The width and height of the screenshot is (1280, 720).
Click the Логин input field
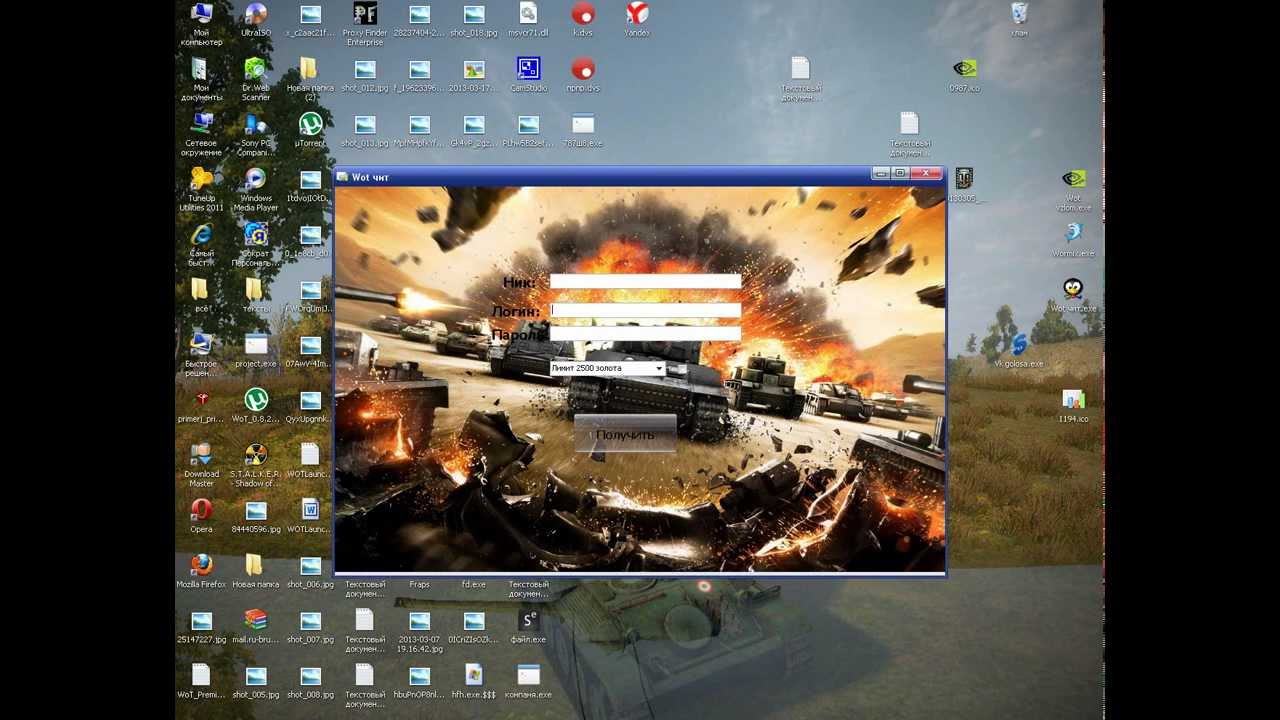tap(645, 310)
